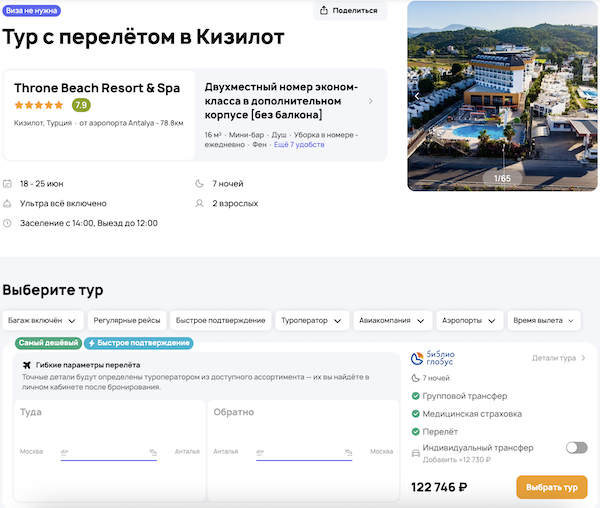Toggle the Быстрое подтверждение filter chip
The width and height of the screenshot is (600, 508).
(x=220, y=320)
